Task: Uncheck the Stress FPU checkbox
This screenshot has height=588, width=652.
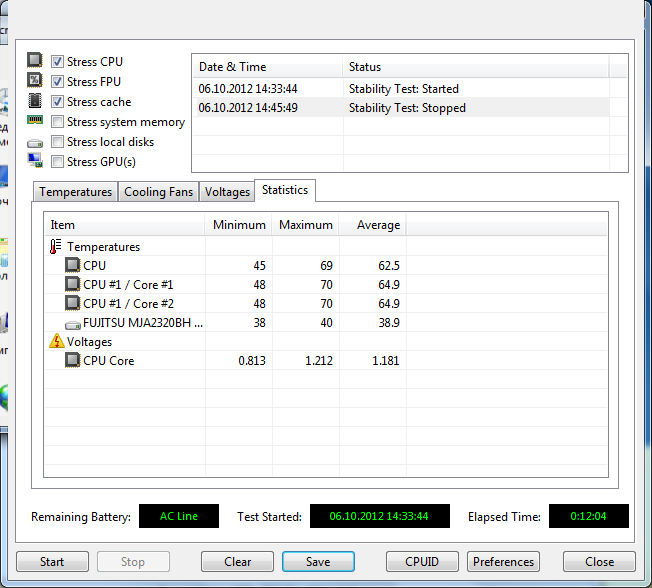Action: click(x=57, y=82)
